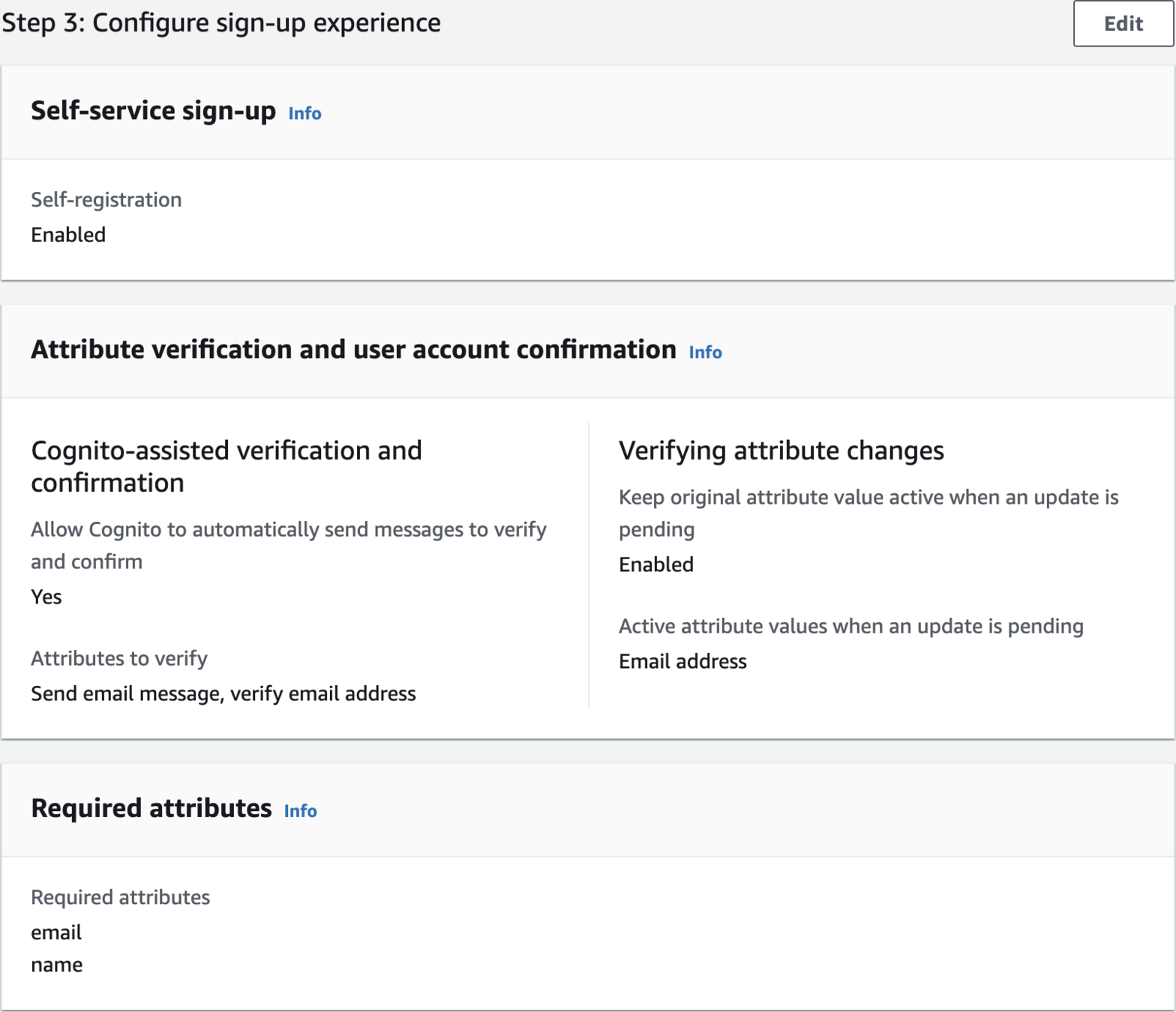Click the Self-registration label
The height and width of the screenshot is (1012, 1176).
tap(106, 199)
